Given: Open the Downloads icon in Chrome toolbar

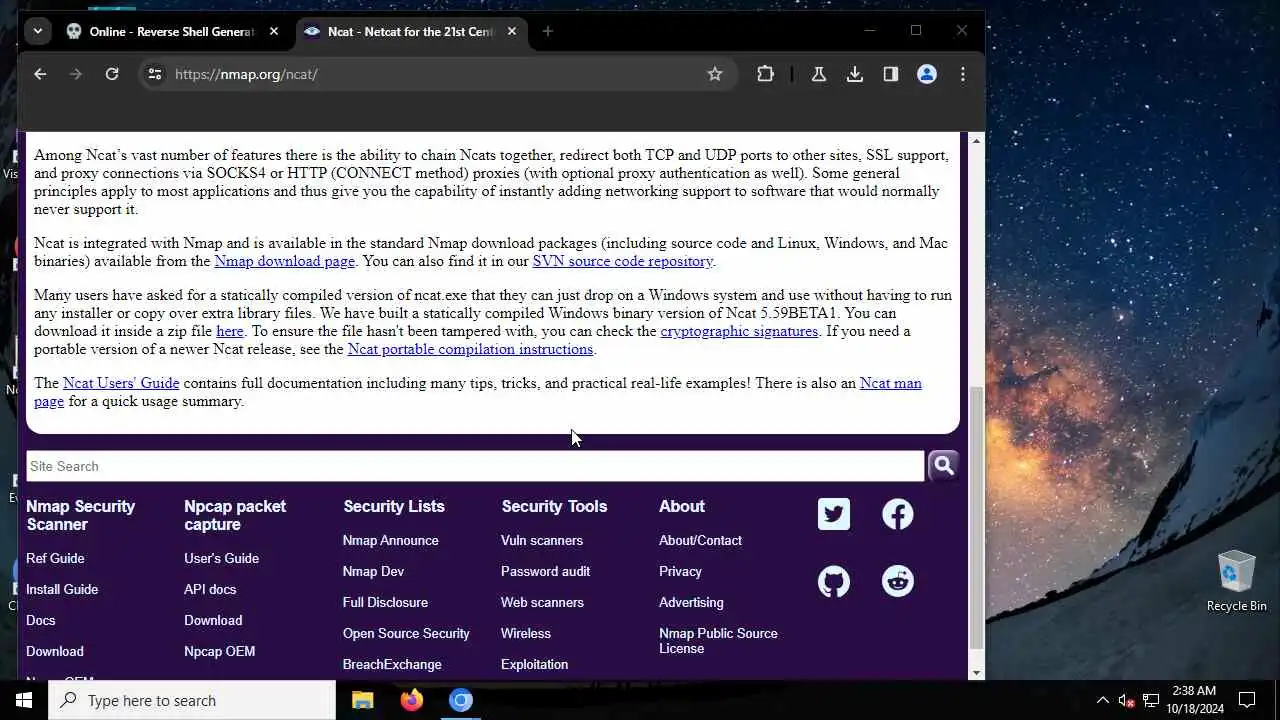Looking at the screenshot, I should point(855,74).
